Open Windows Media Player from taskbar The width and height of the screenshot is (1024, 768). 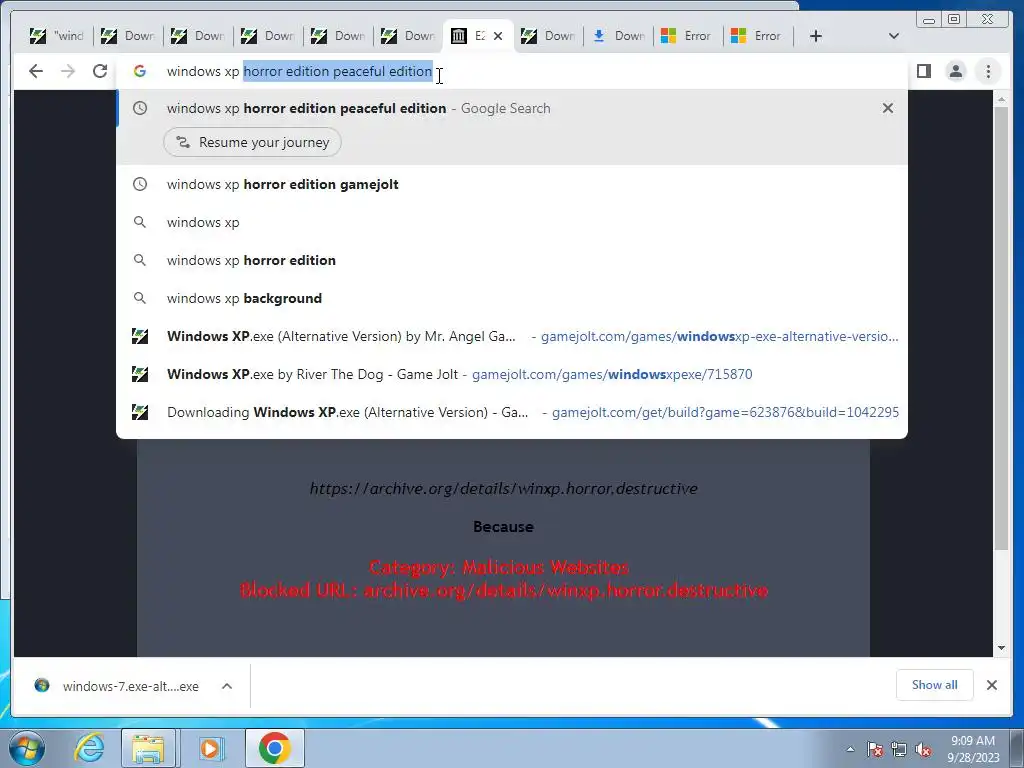[210, 748]
